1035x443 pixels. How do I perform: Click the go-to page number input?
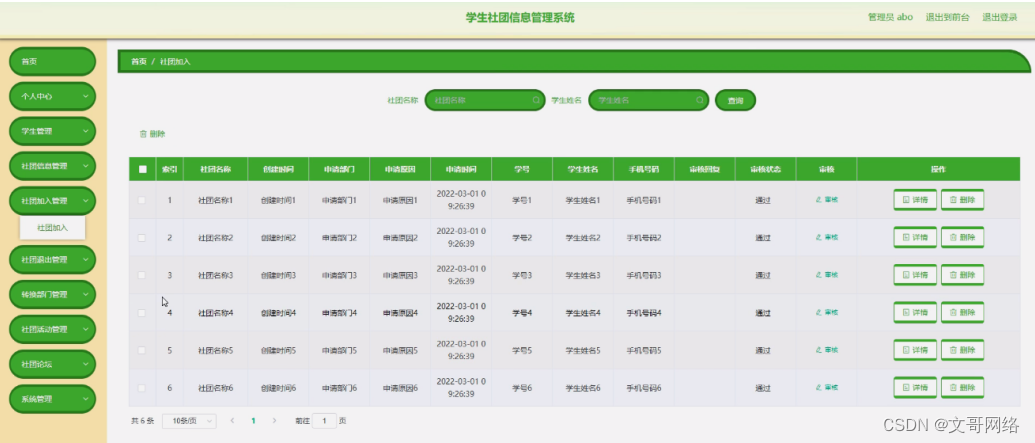[x=324, y=421]
